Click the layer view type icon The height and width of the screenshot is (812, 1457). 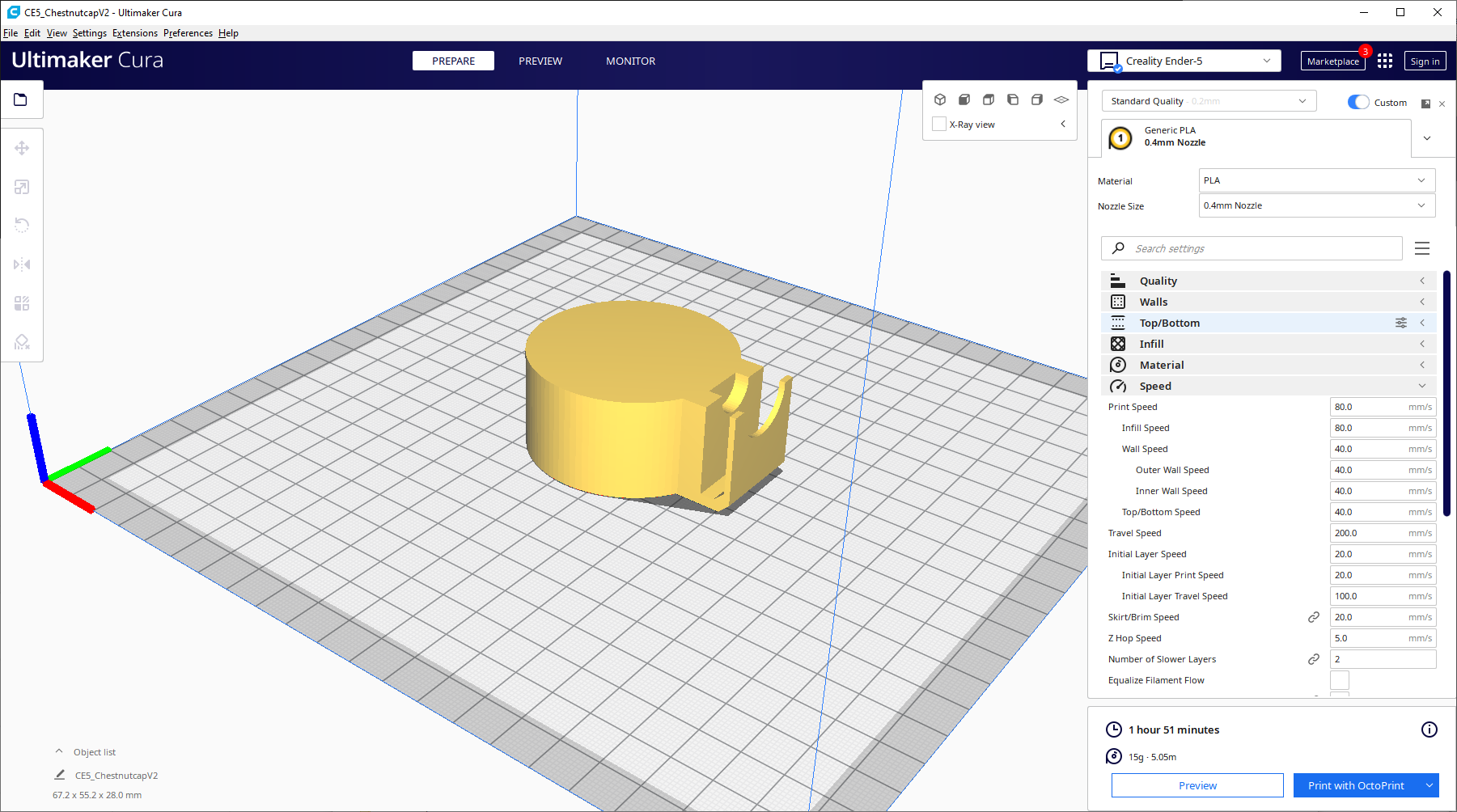pos(1061,99)
